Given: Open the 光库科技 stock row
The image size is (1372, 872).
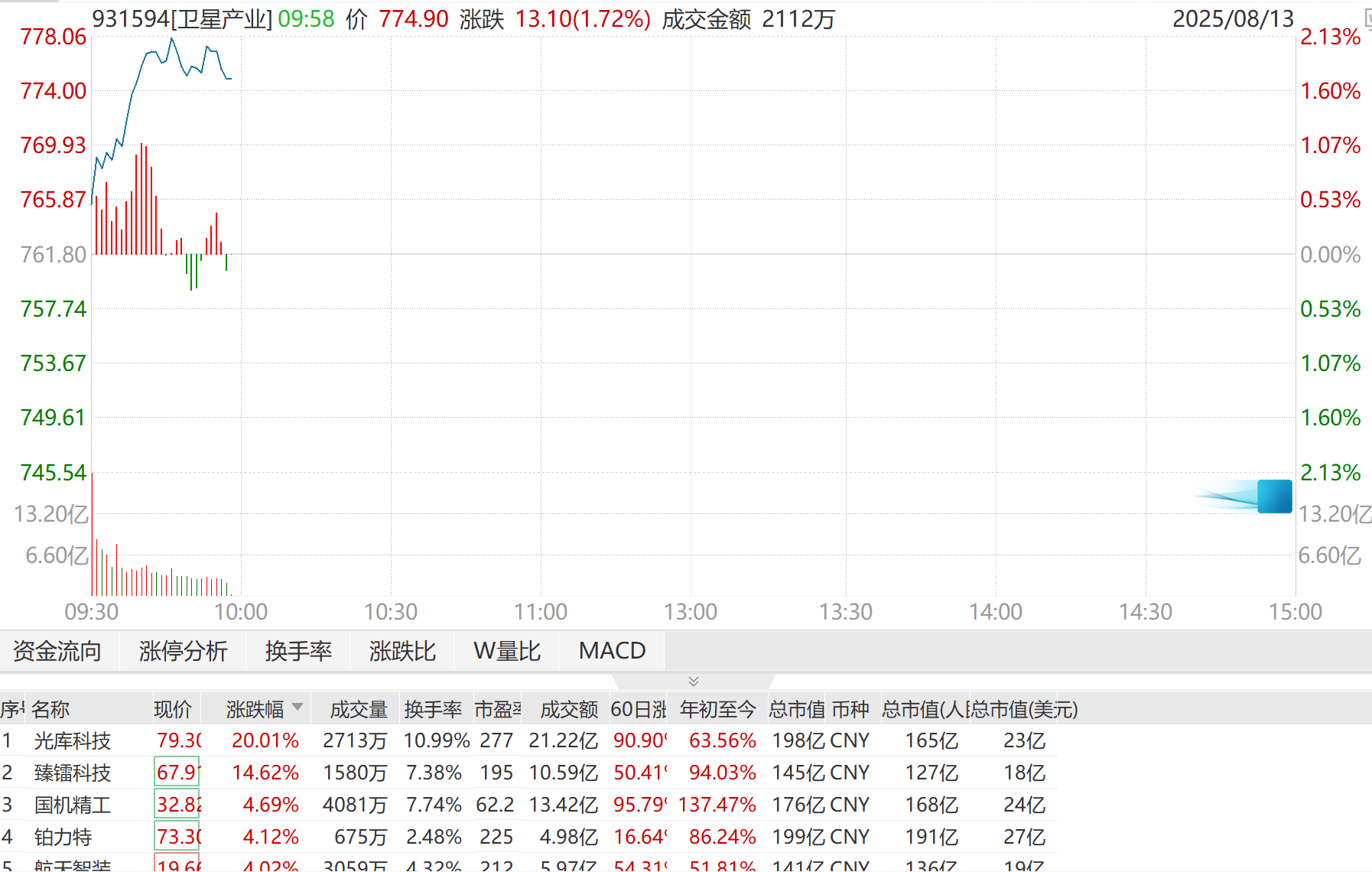Looking at the screenshot, I should (73, 740).
